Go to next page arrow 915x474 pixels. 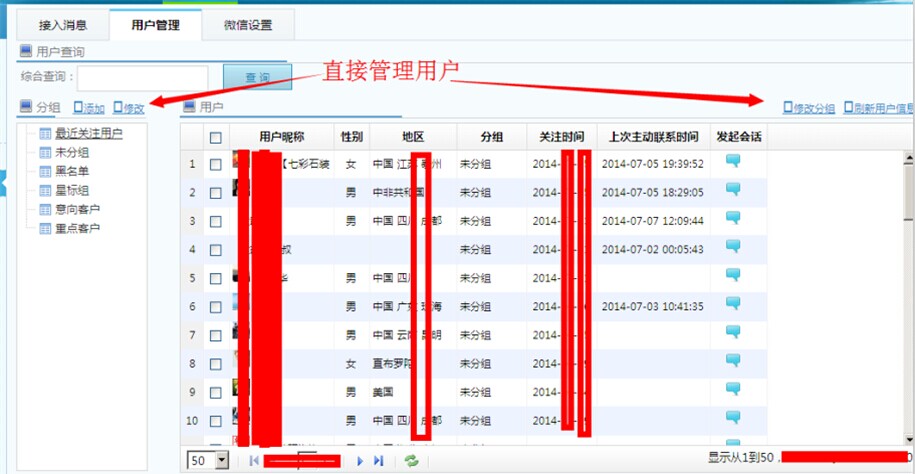(360, 460)
